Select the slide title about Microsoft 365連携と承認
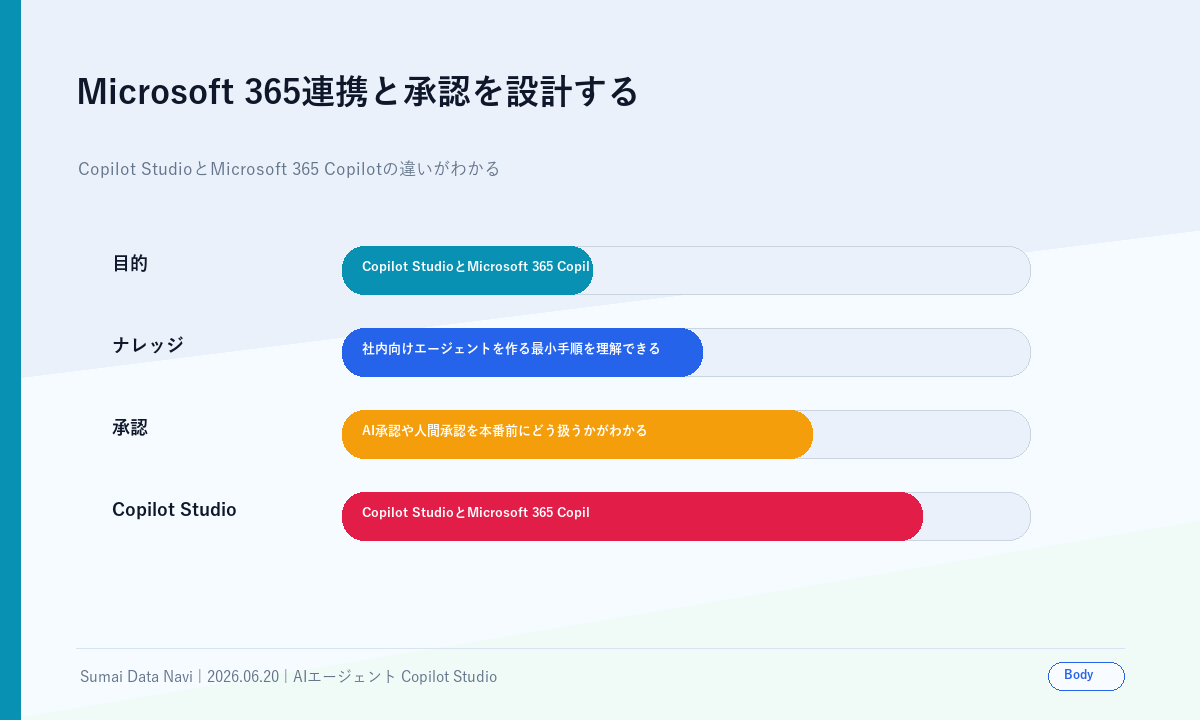The width and height of the screenshot is (1200, 720). pos(357,91)
